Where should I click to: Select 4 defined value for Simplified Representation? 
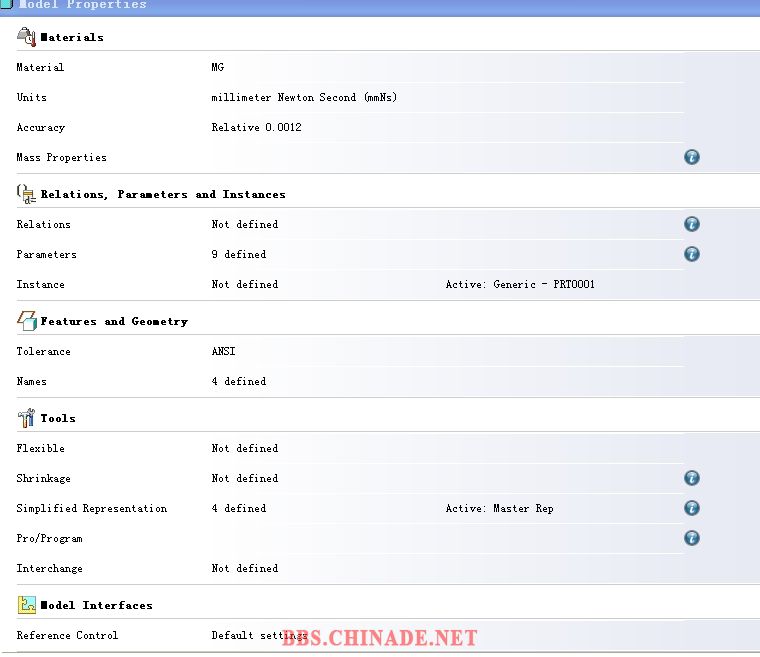point(239,509)
